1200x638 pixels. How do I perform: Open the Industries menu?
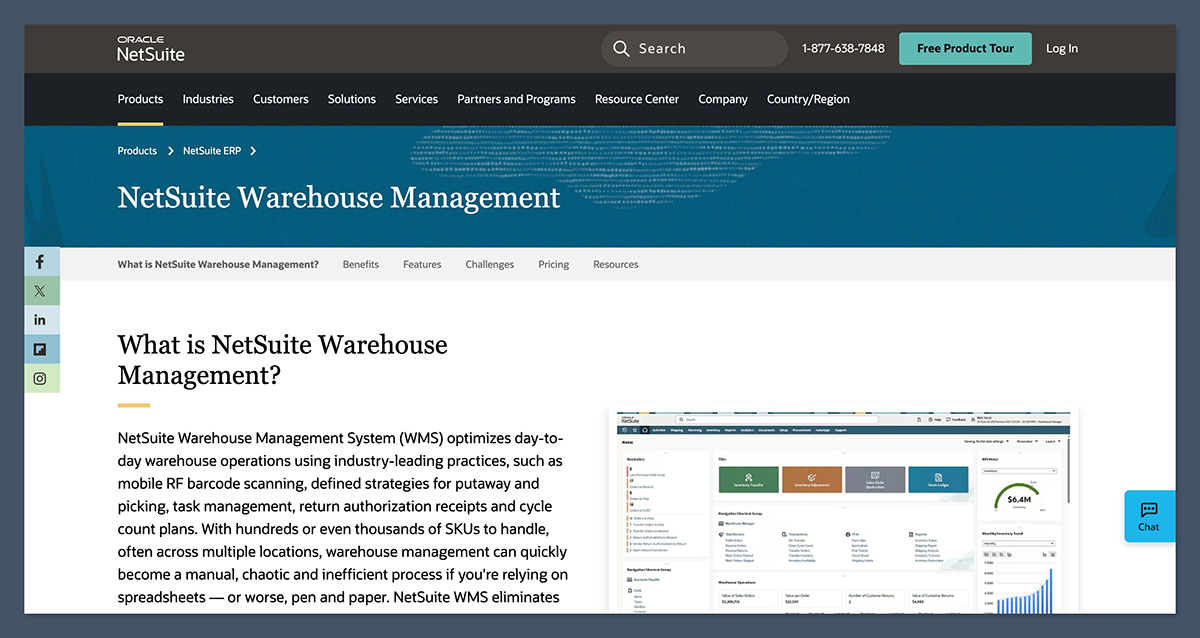click(208, 99)
